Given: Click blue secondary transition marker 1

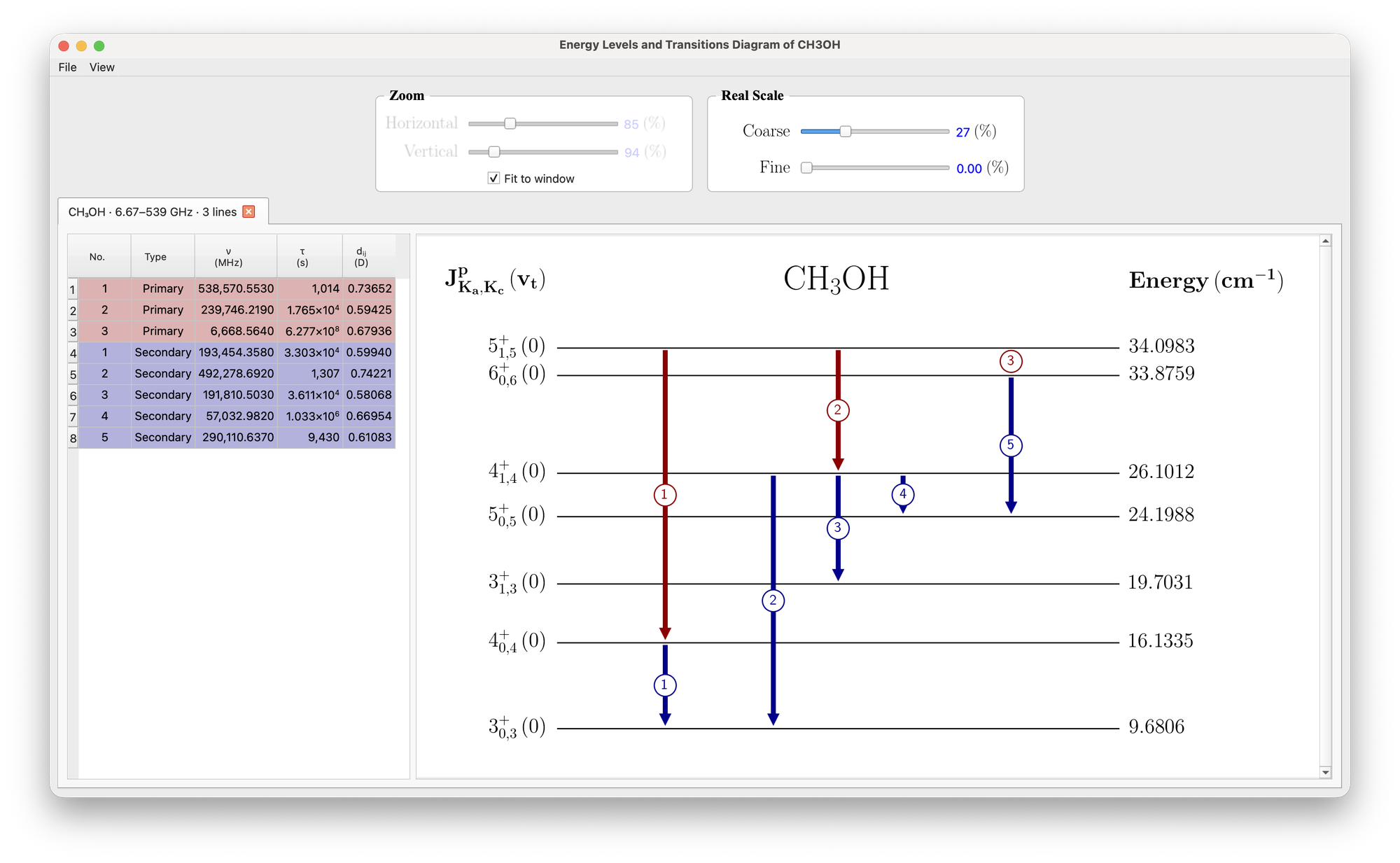Looking at the screenshot, I should pos(664,685).
